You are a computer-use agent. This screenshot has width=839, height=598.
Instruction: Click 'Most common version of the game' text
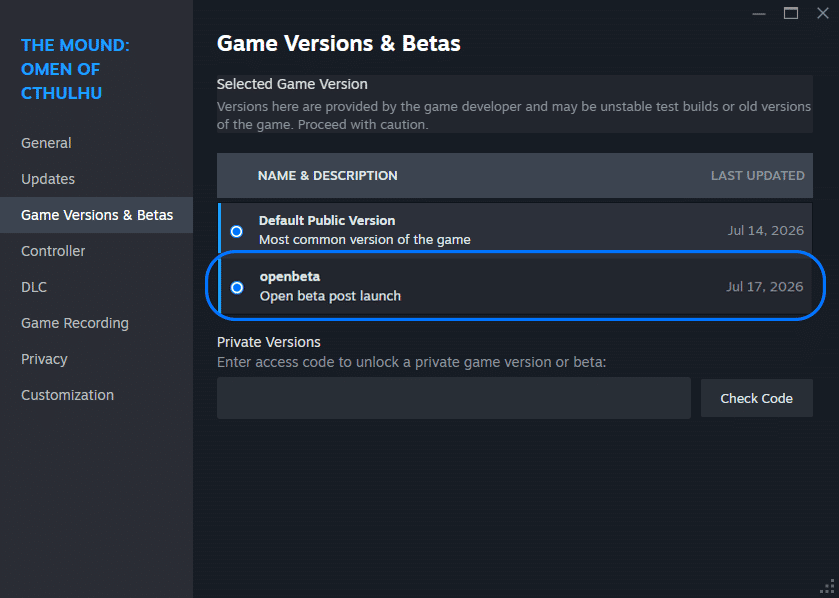(365, 240)
